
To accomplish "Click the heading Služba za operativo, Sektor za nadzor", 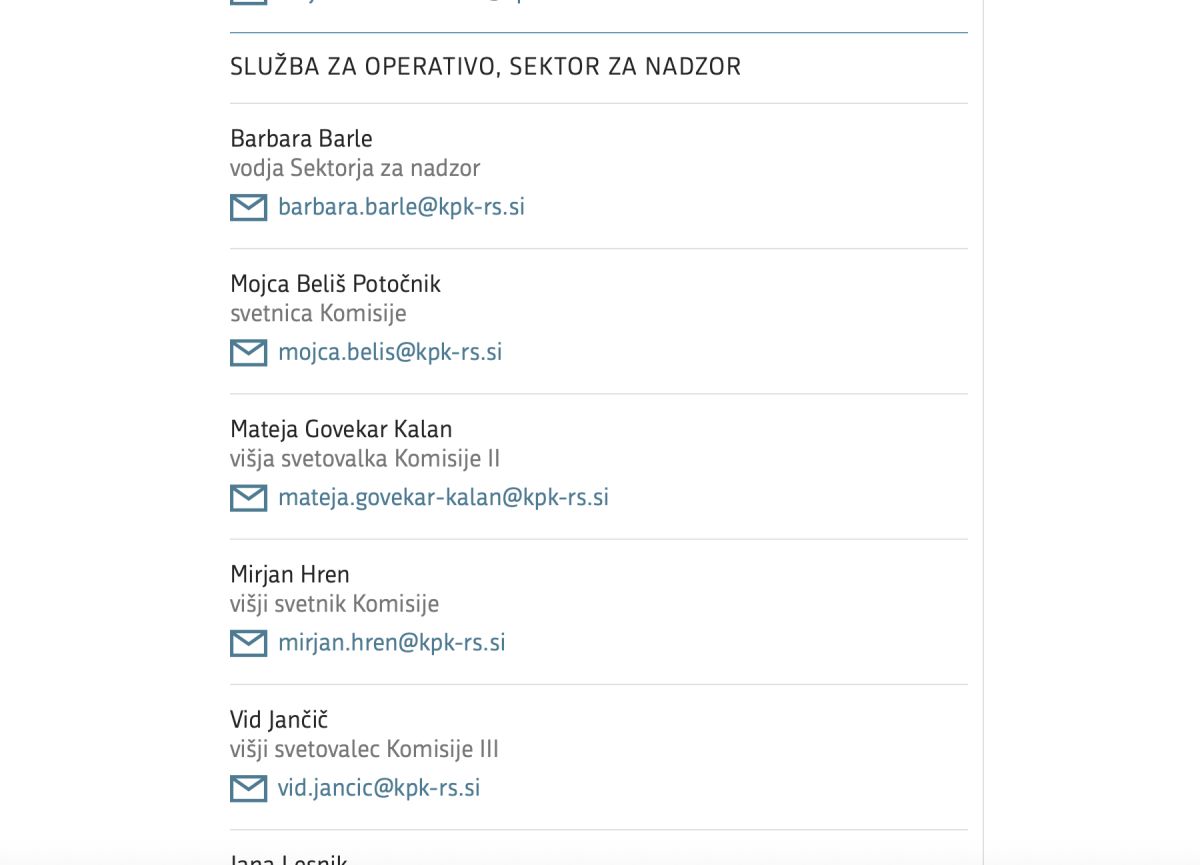I will point(486,67).
